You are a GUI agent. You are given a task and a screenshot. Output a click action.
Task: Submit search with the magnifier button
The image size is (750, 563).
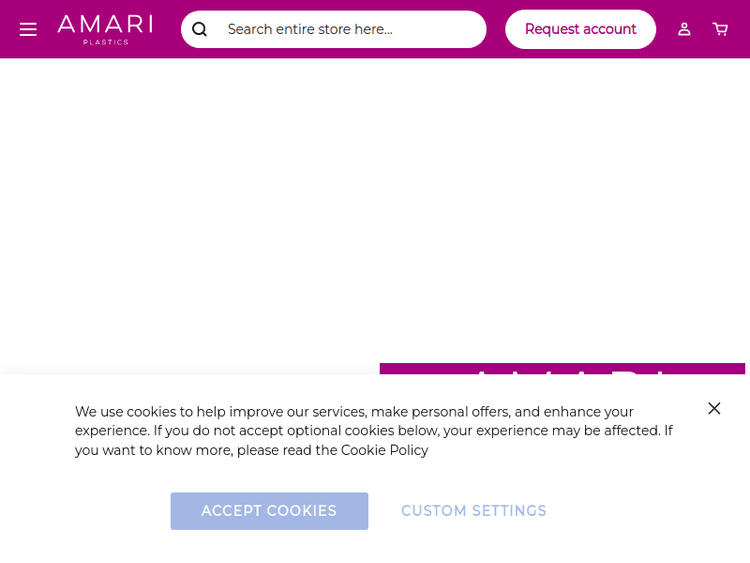[200, 29]
